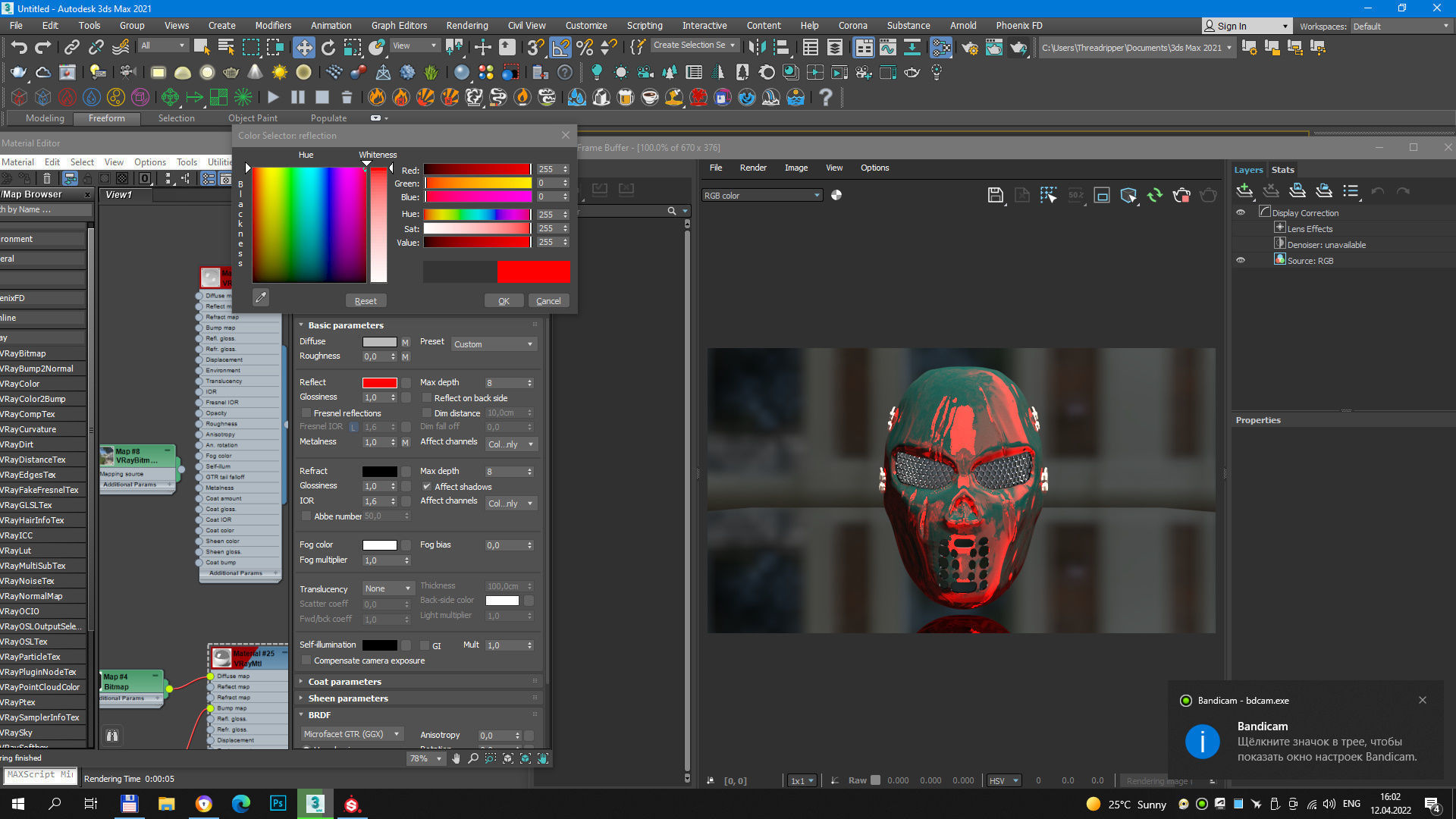Click the Stop simulation button
The width and height of the screenshot is (1456, 819).
pos(322,97)
